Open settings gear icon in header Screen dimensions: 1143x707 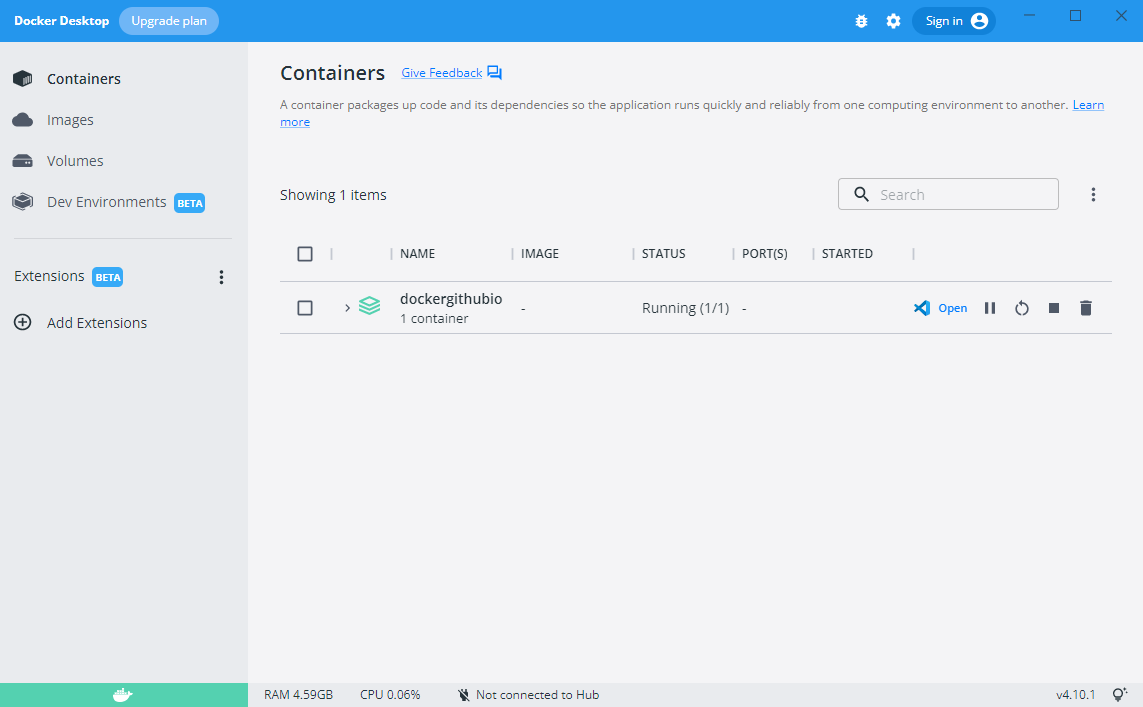(893, 21)
